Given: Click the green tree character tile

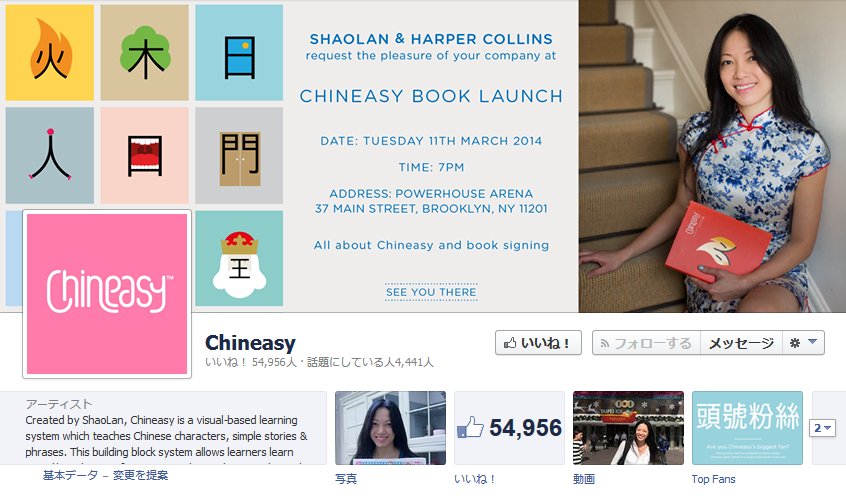Looking at the screenshot, I should [x=145, y=52].
